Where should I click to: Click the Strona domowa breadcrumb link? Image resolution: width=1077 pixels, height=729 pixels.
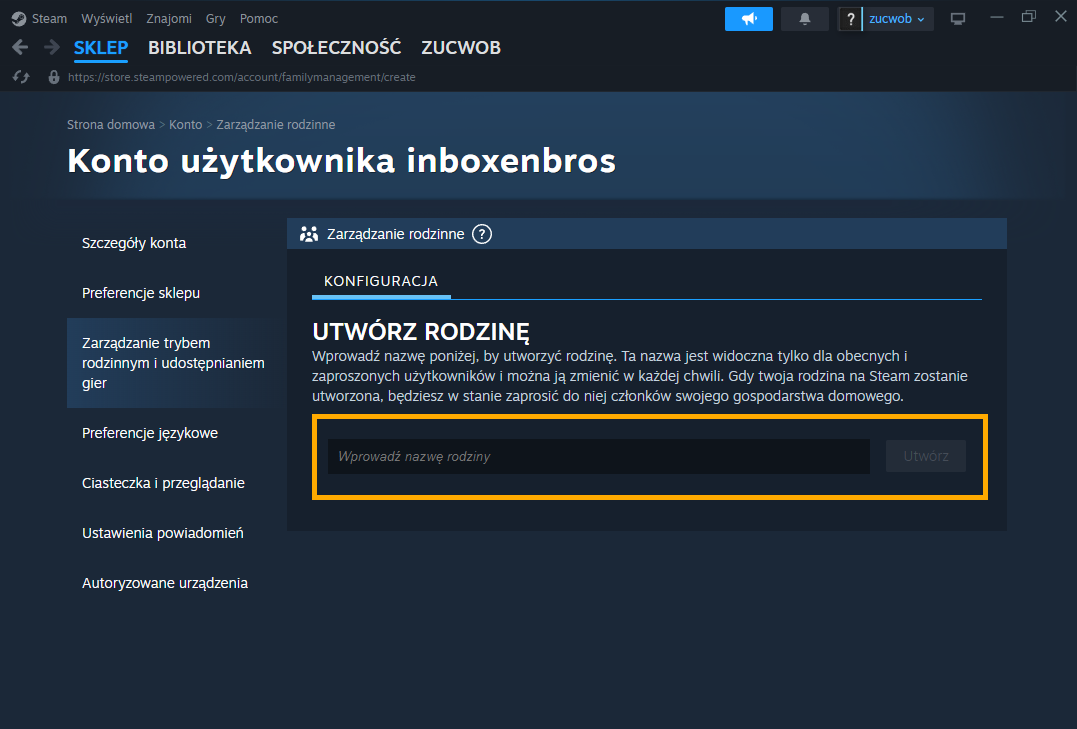[x=111, y=124]
